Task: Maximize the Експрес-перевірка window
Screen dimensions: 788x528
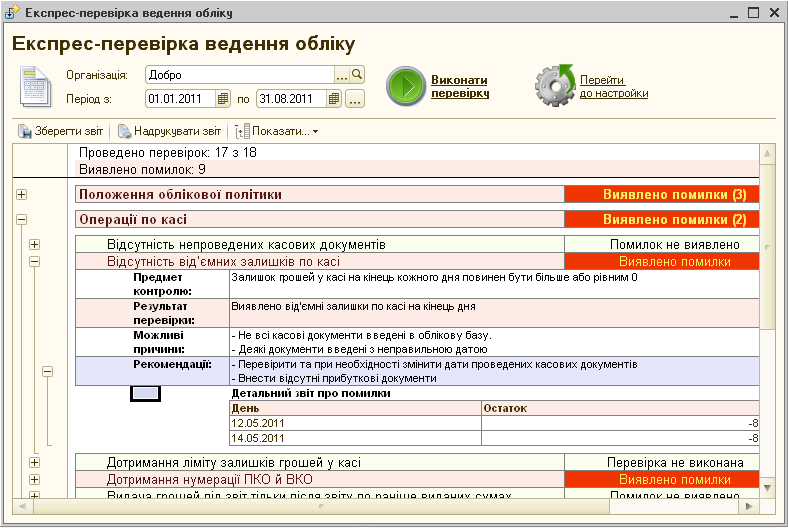Action: pos(753,13)
